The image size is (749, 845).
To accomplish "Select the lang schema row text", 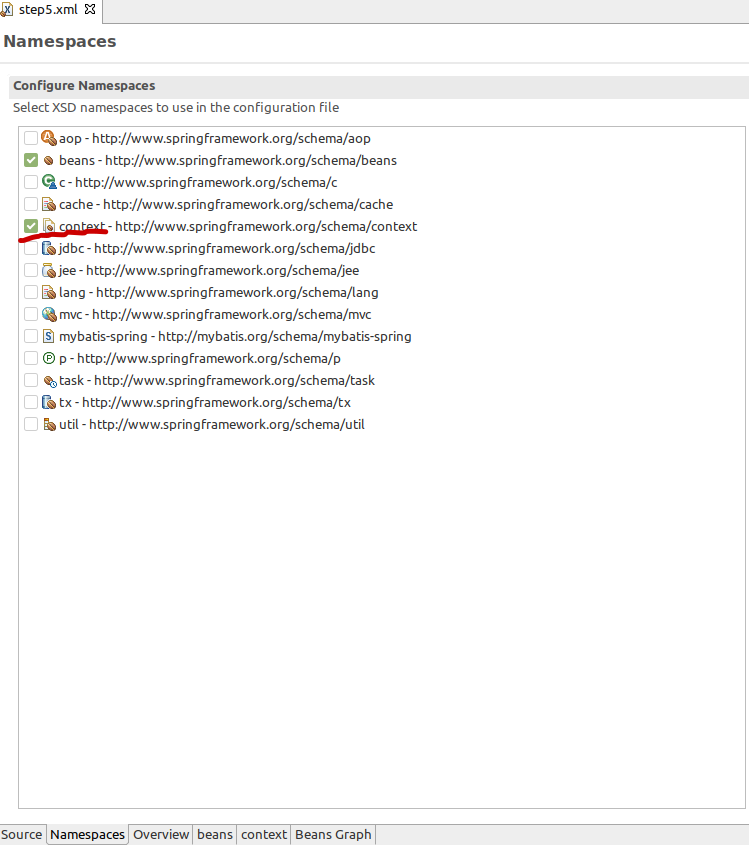I will pos(219,293).
